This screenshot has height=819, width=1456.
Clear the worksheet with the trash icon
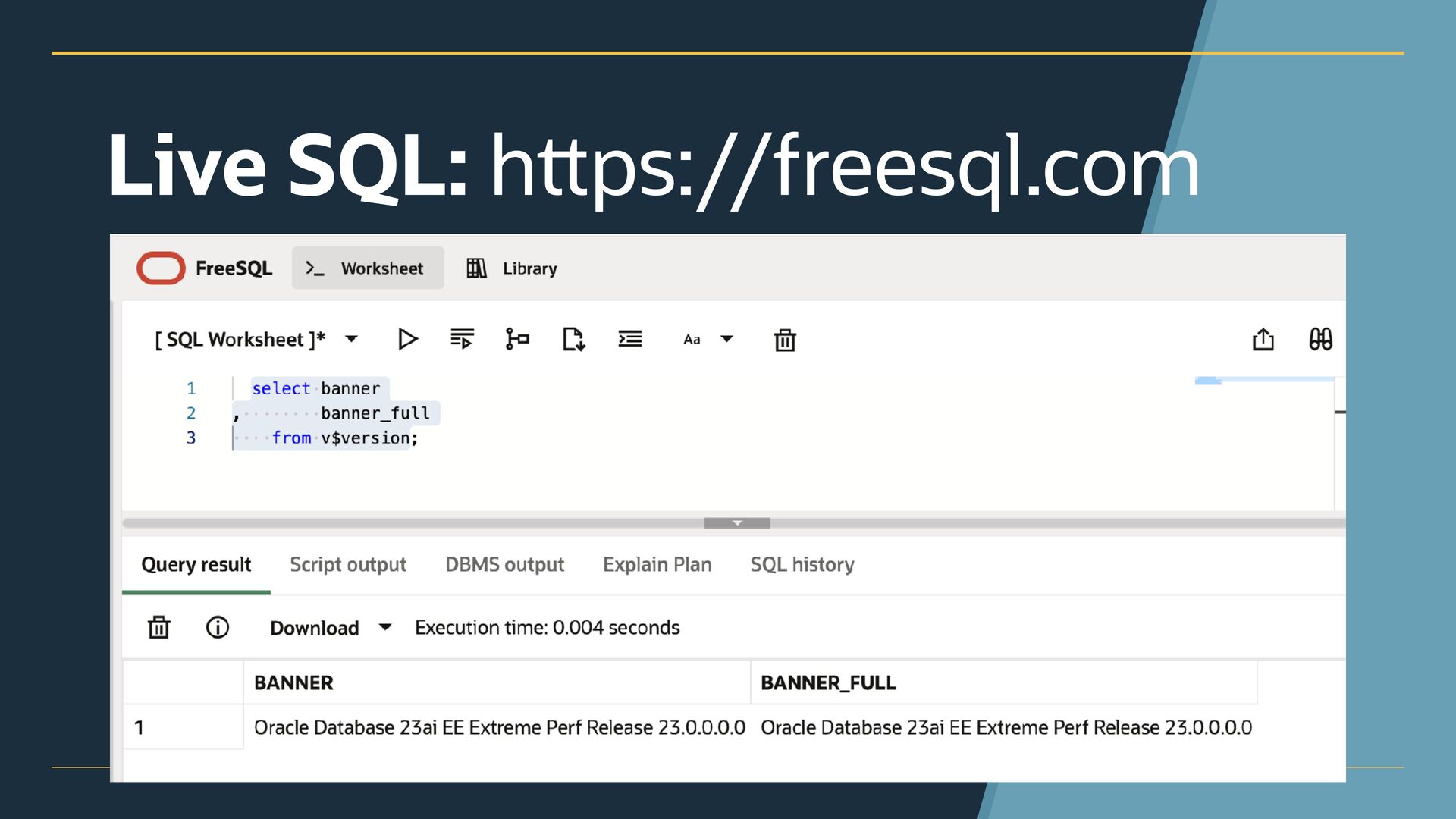coord(785,340)
